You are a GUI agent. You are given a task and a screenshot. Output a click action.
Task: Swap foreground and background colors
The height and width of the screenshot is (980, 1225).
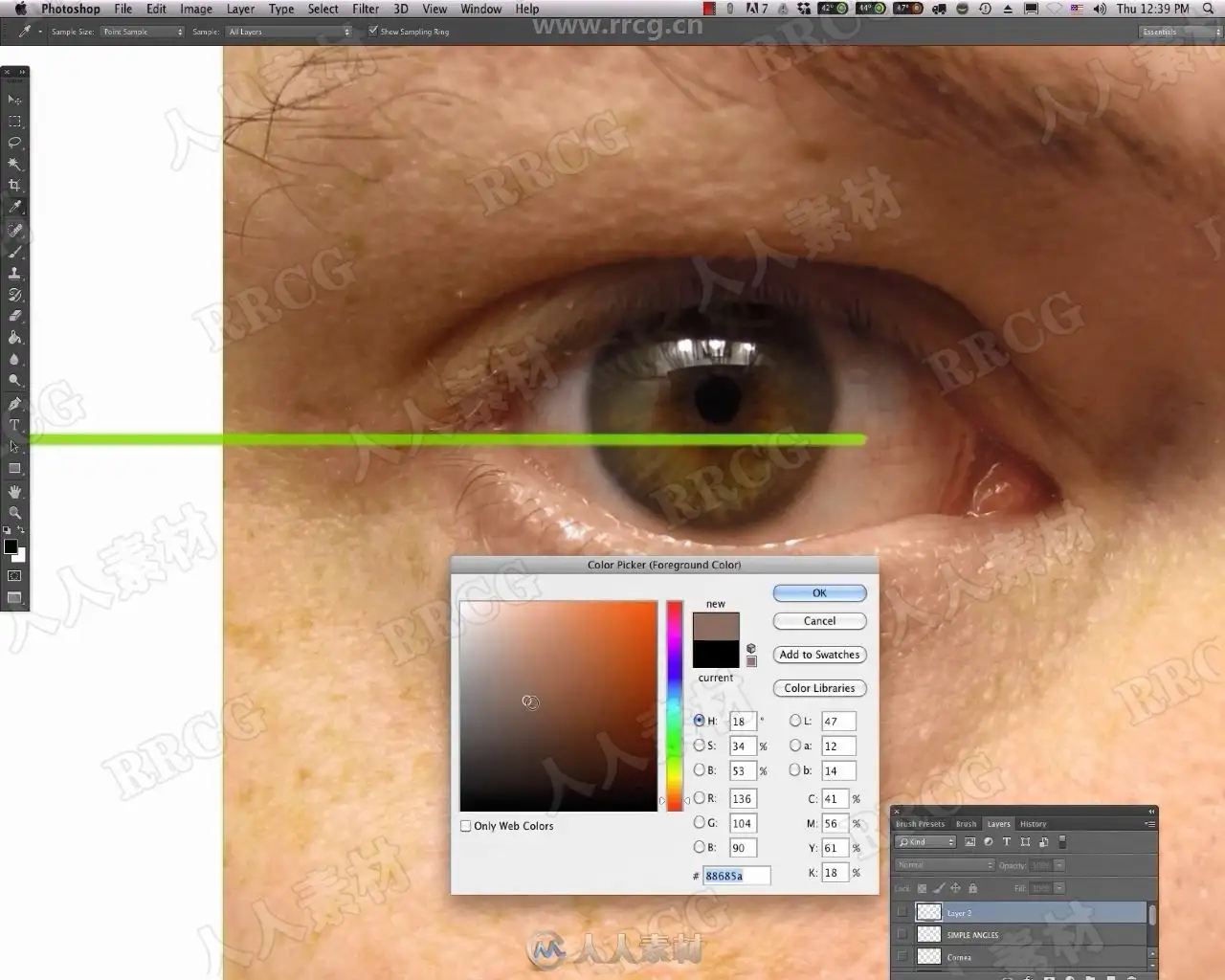coord(21,529)
